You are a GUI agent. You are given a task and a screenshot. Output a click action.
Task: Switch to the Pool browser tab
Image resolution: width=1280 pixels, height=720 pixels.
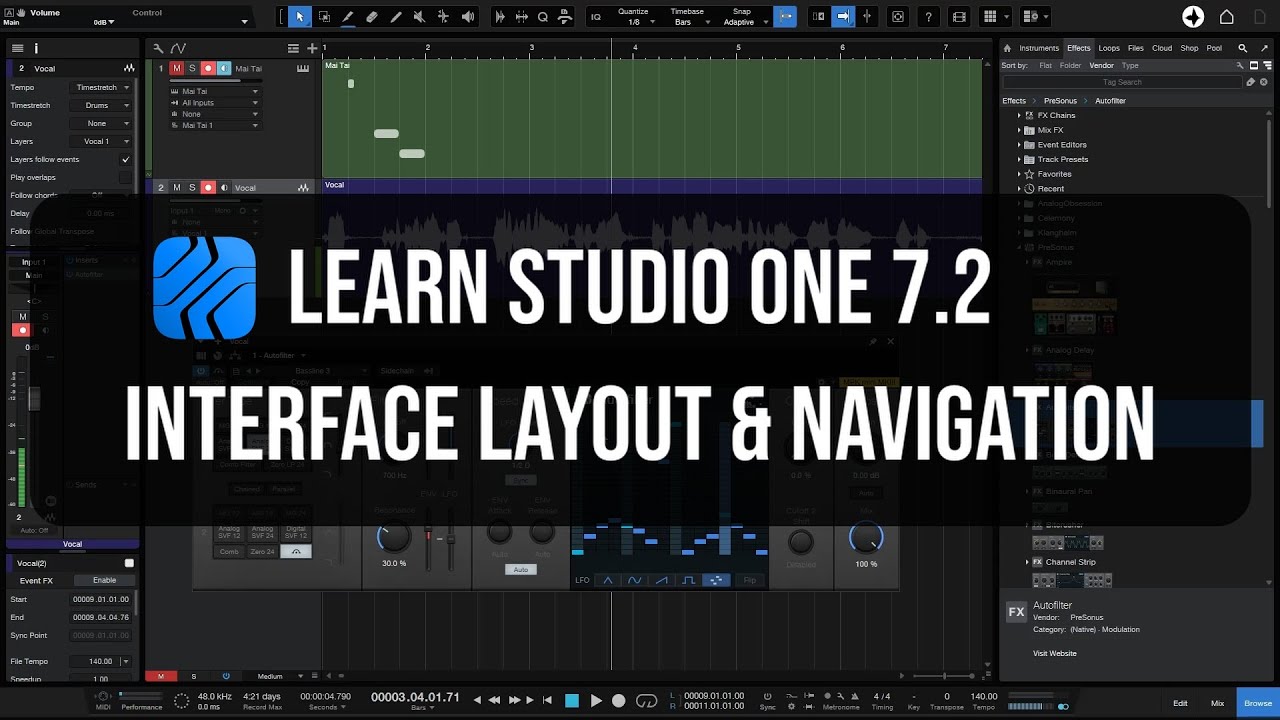(1214, 48)
